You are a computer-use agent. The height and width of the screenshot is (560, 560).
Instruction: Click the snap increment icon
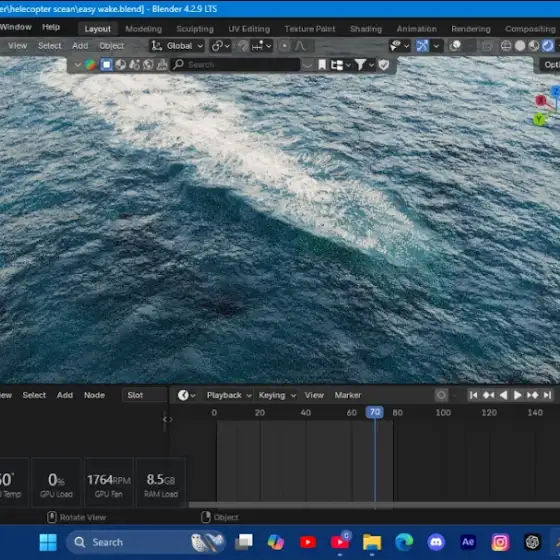[257, 46]
